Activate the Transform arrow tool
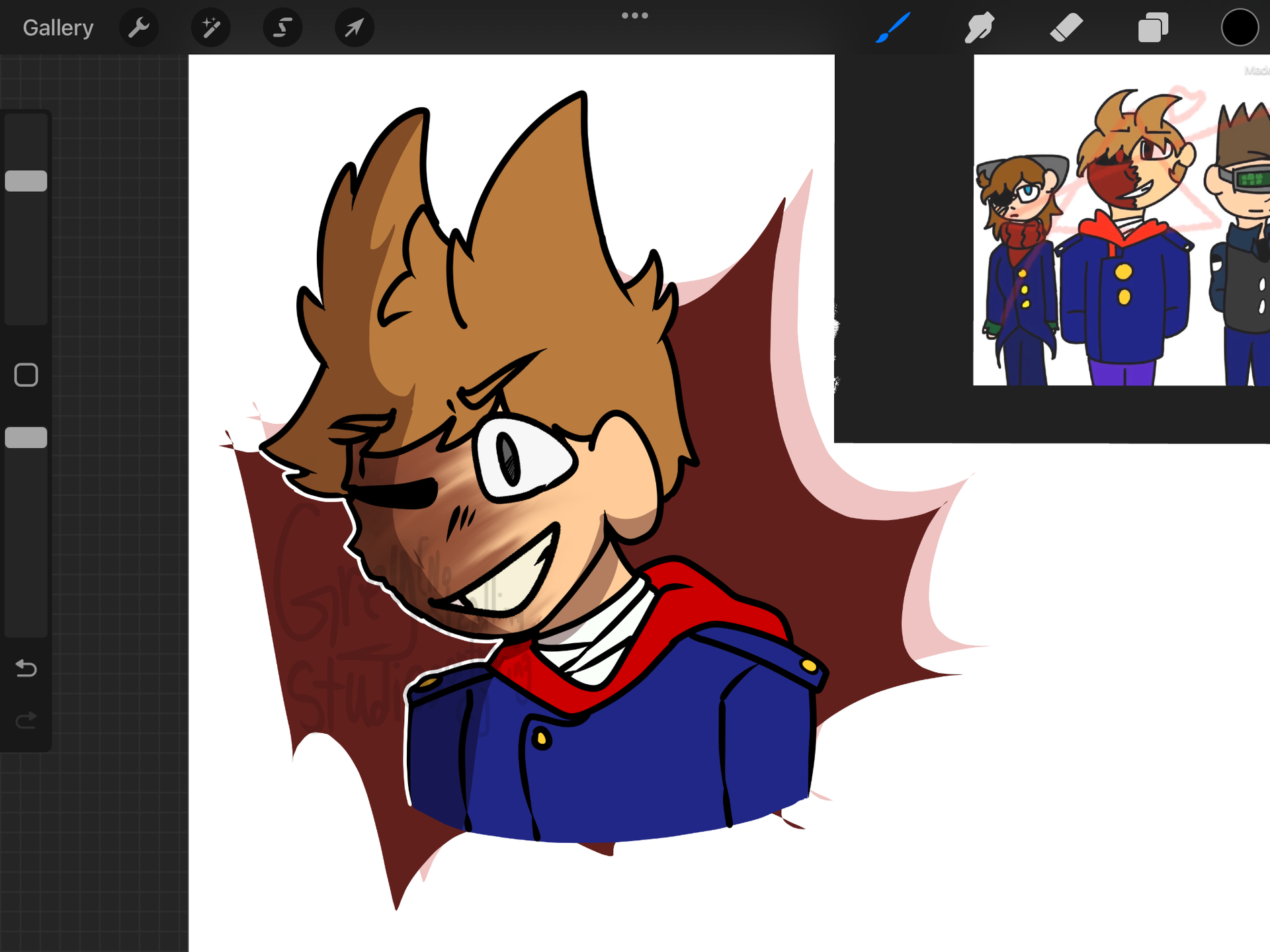Screen dimensions: 1270x952 355,28
